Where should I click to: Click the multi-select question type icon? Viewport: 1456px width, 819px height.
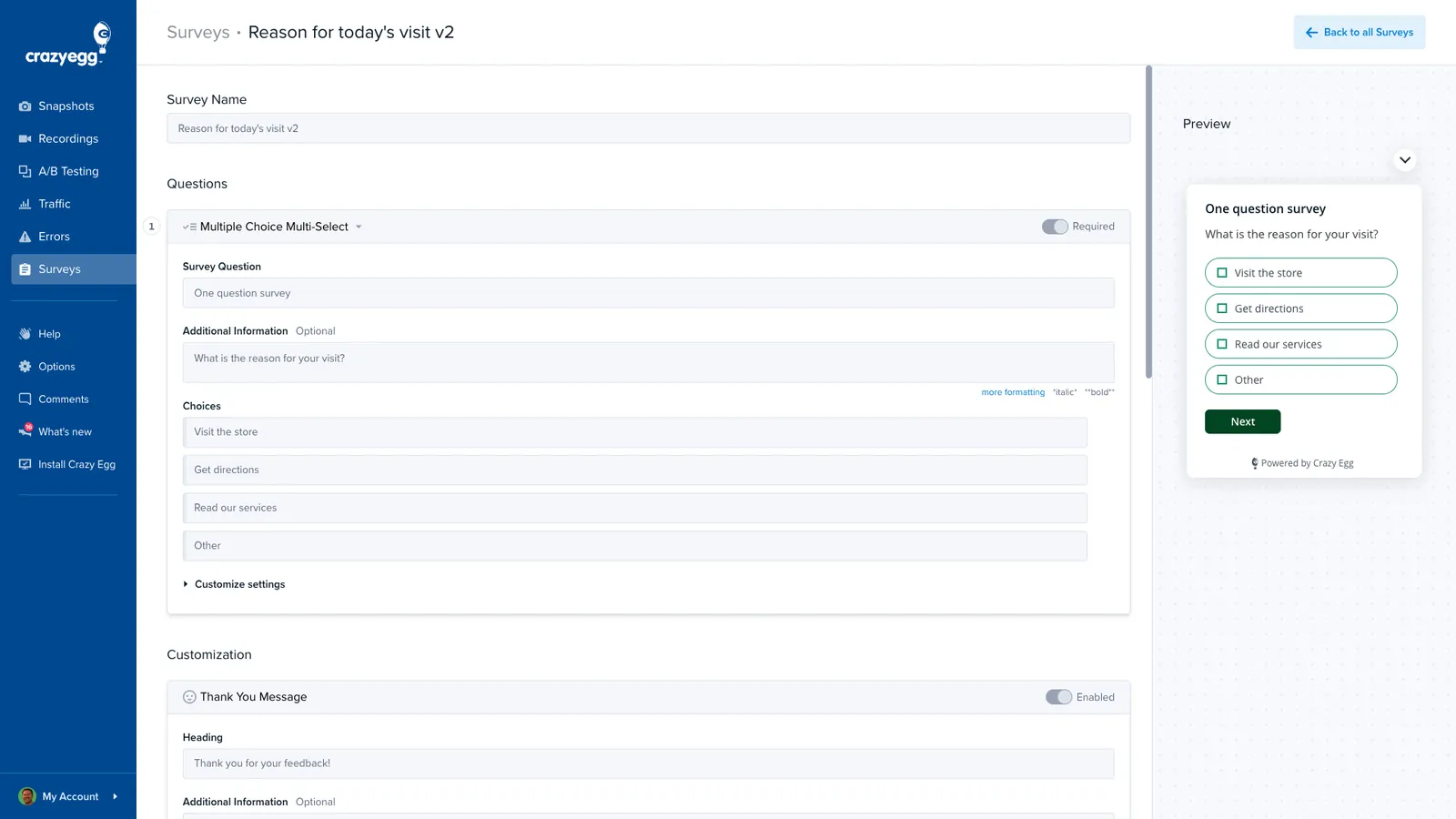pos(189,227)
